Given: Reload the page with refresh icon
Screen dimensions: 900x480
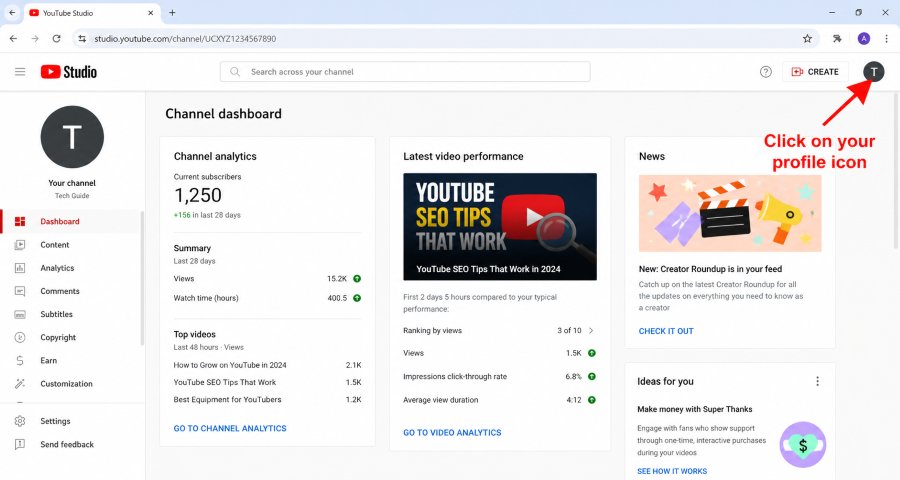Looking at the screenshot, I should [56, 38].
